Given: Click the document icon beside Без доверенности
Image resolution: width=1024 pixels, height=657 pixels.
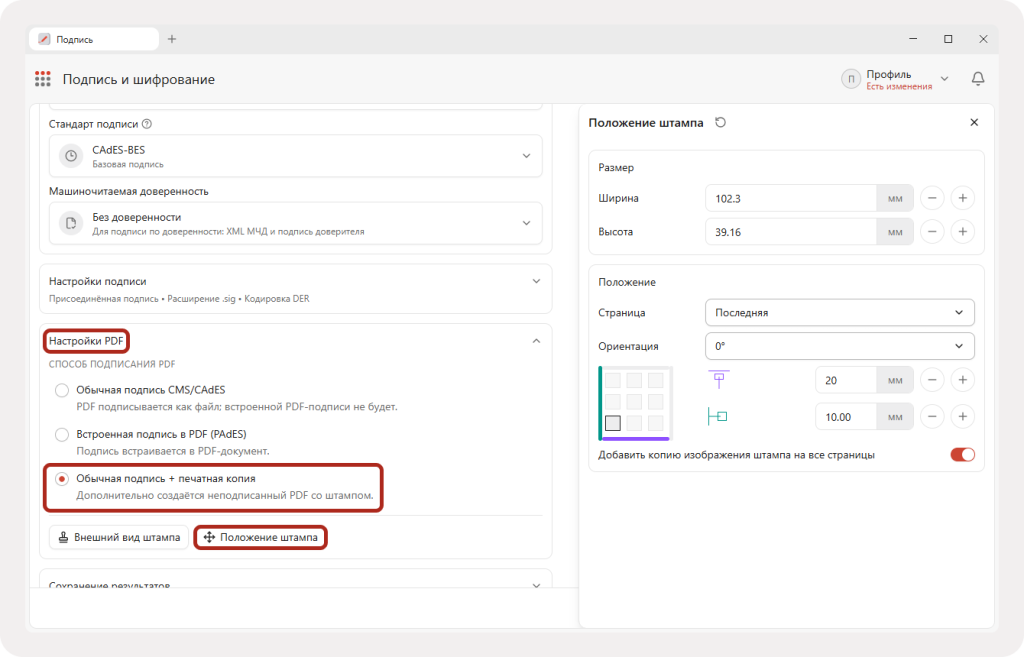Looking at the screenshot, I should [71, 223].
